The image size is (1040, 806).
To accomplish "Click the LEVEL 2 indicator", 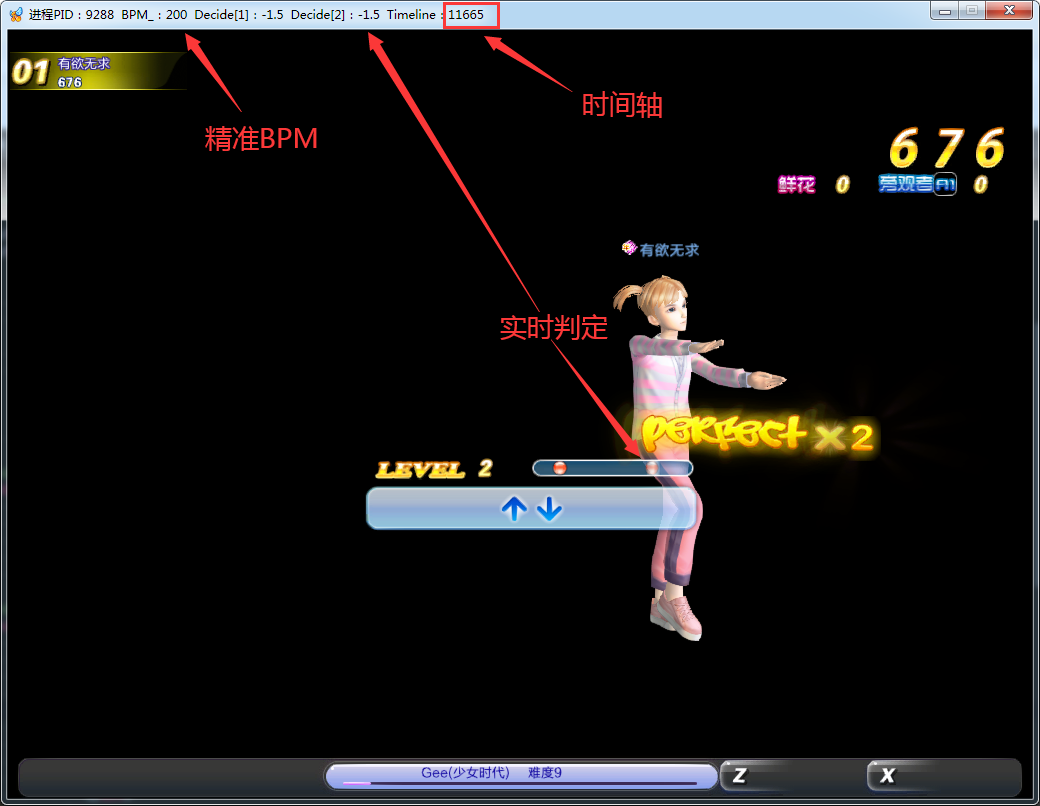I will click(x=434, y=469).
